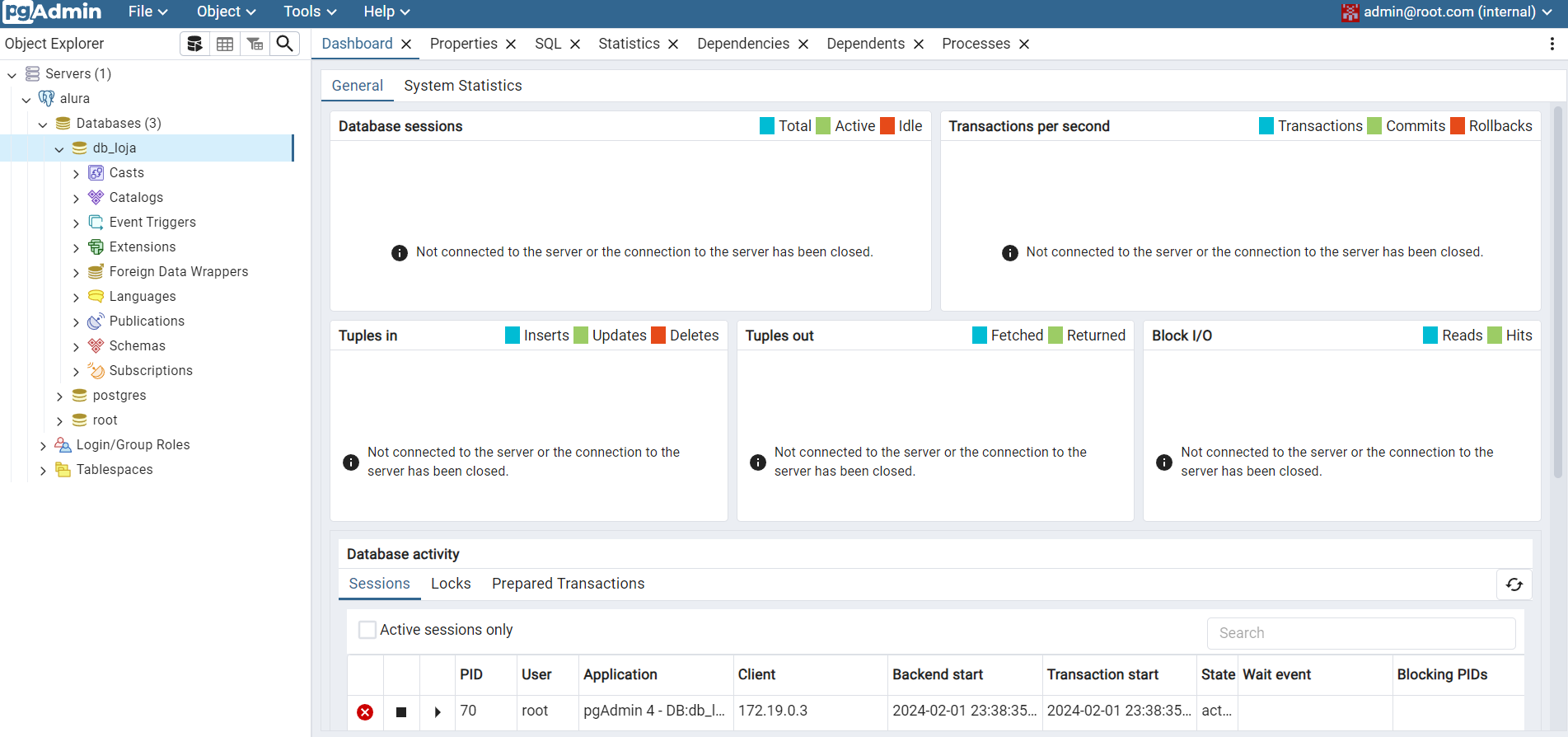
Task: Open the File menu
Action: pyautogui.click(x=147, y=12)
